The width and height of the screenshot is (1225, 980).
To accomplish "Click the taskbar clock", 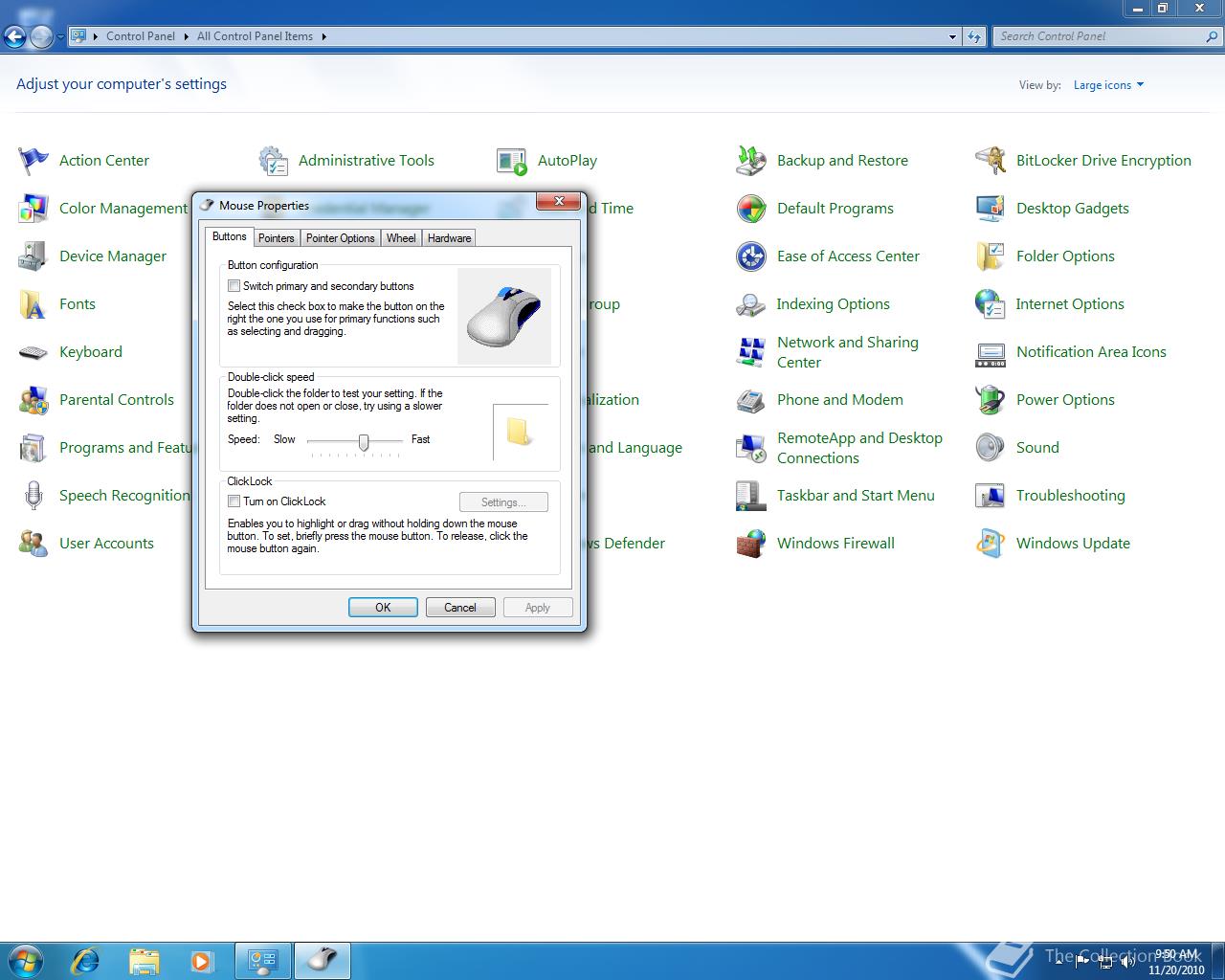I will [1177, 962].
